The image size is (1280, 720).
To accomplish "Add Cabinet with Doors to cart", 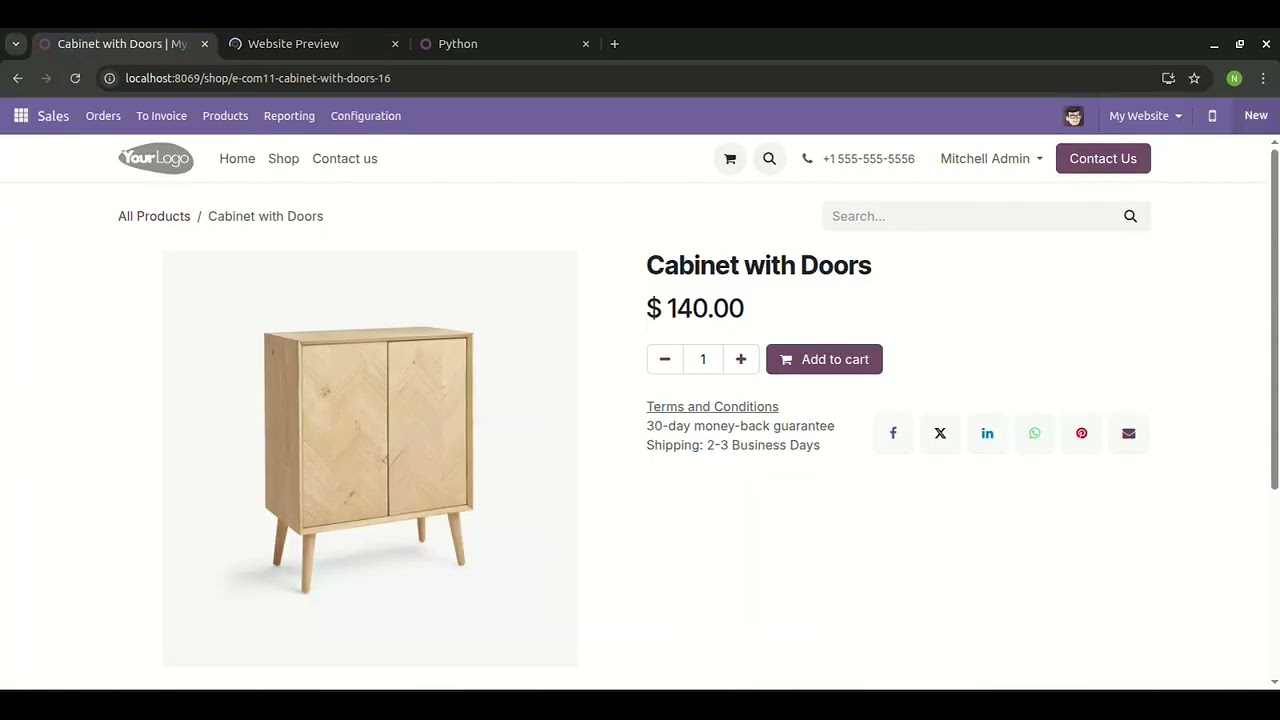I will click(x=824, y=359).
